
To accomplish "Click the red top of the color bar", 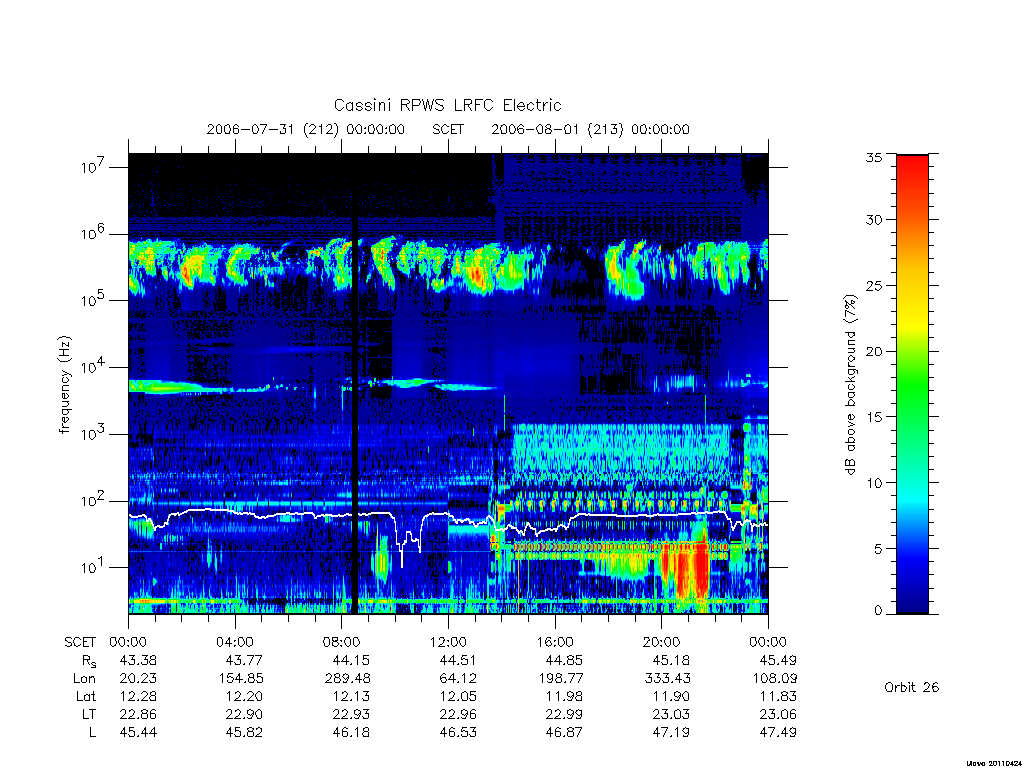I will point(912,170).
